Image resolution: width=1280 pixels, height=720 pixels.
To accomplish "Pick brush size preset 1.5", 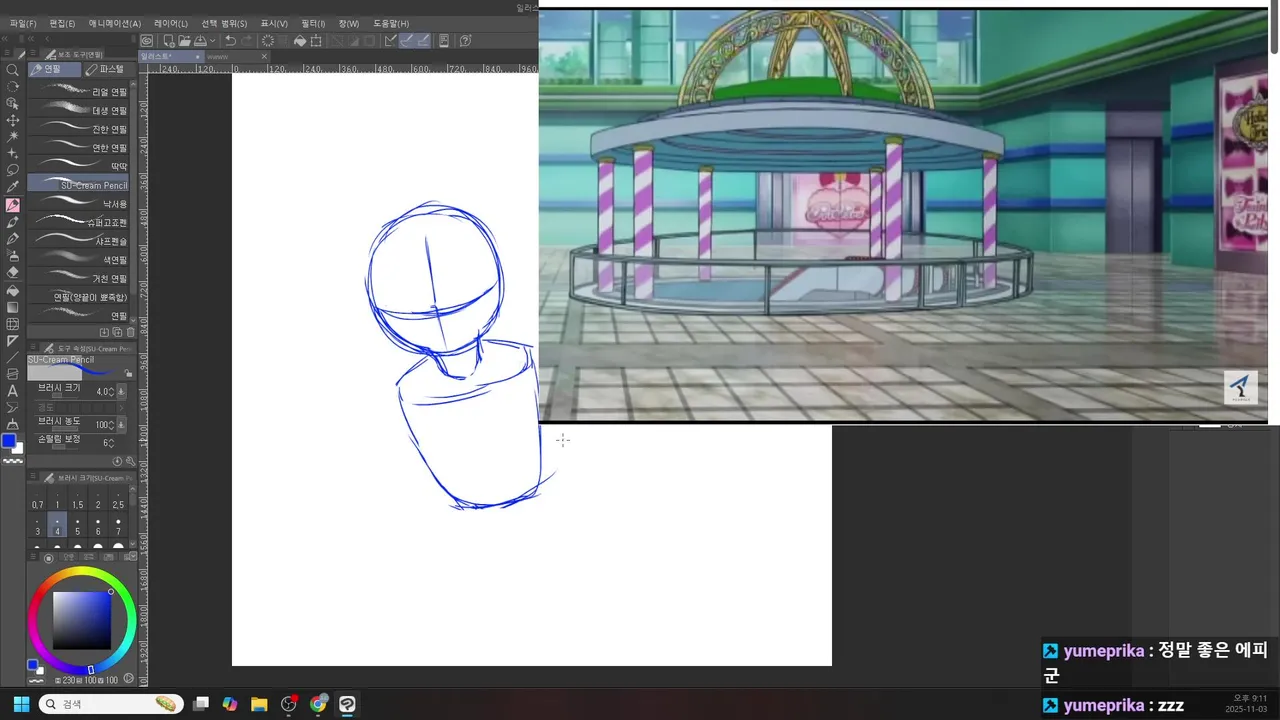I will [78, 500].
